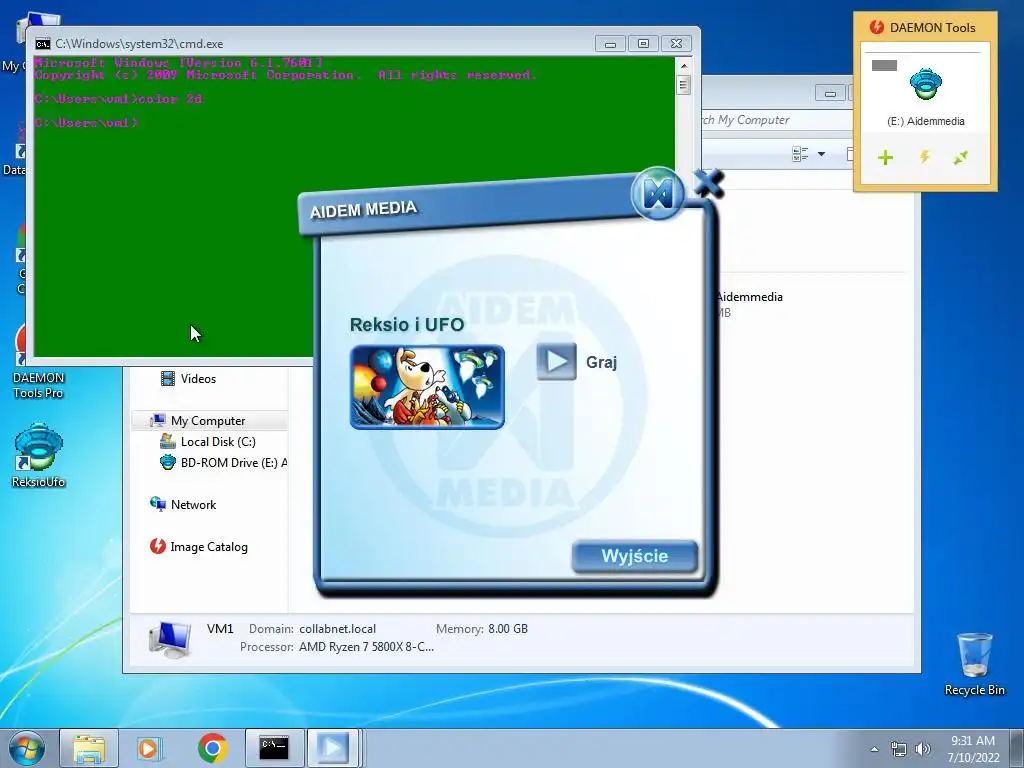Screen dimensions: 1024x768
Task: Click the green arrows unmount icon in gadget
Action: (x=961, y=157)
